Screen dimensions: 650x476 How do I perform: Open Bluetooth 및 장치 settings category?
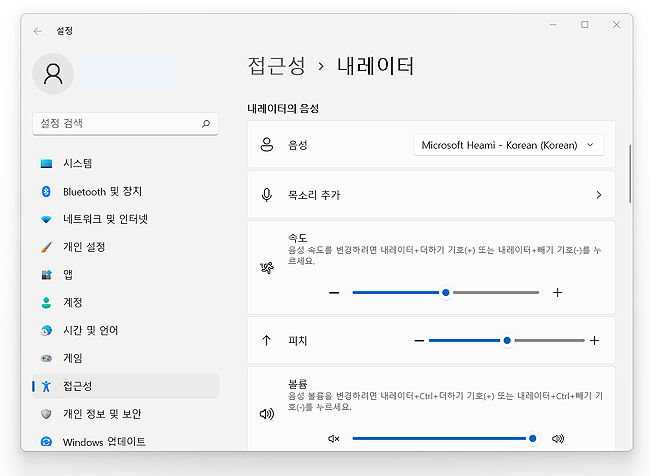pyautogui.click(x=125, y=192)
